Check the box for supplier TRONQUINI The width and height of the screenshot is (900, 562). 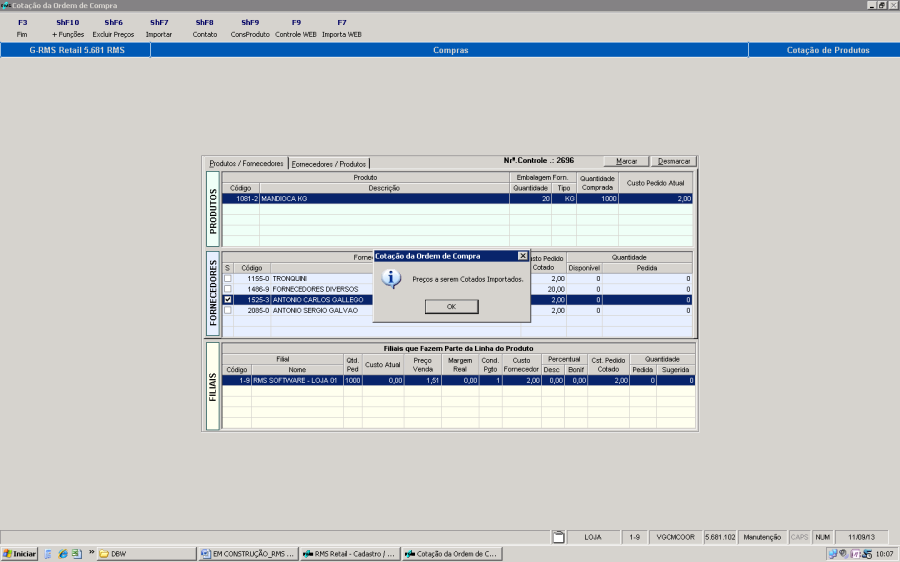[227, 278]
